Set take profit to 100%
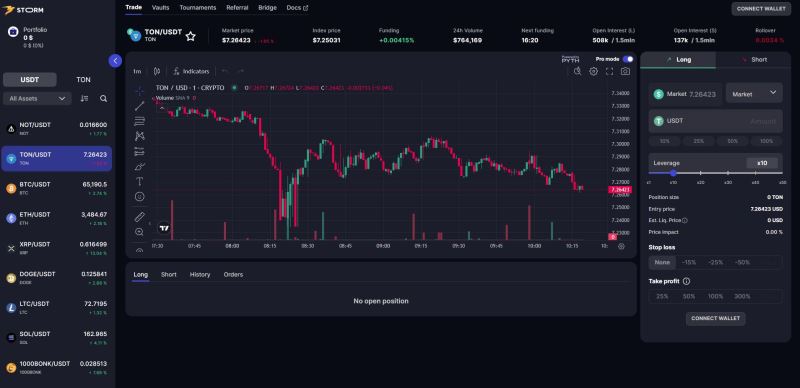The width and height of the screenshot is (800, 388). pyautogui.click(x=715, y=297)
